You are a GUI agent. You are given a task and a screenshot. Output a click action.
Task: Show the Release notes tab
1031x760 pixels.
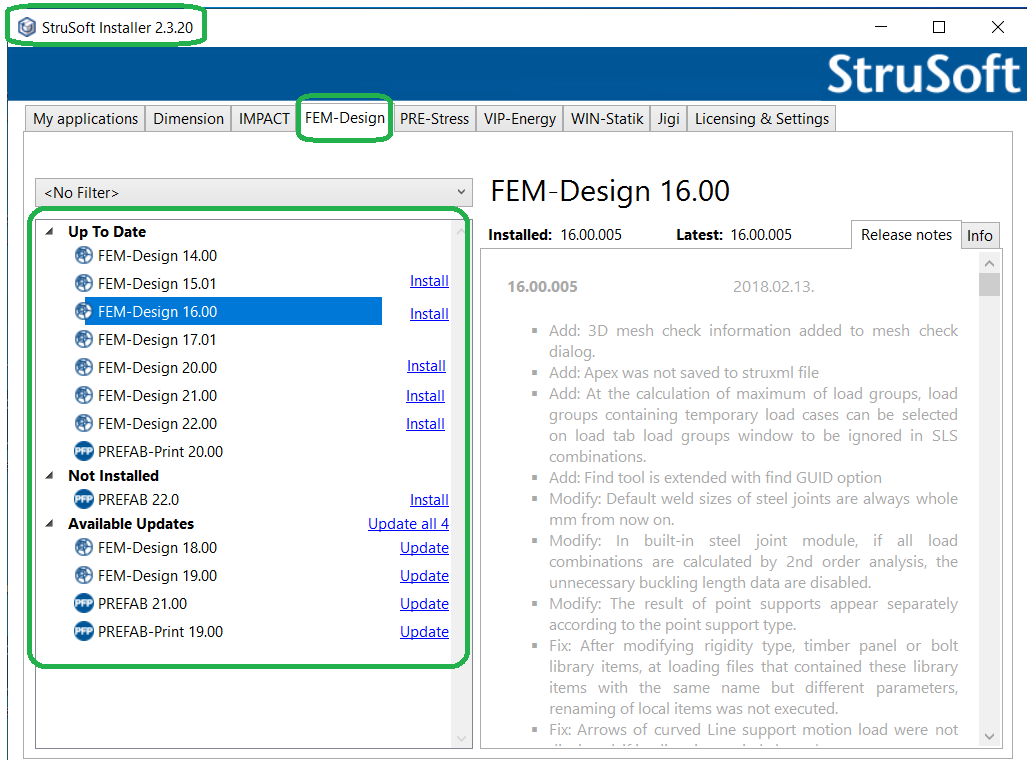pyautogui.click(x=906, y=235)
